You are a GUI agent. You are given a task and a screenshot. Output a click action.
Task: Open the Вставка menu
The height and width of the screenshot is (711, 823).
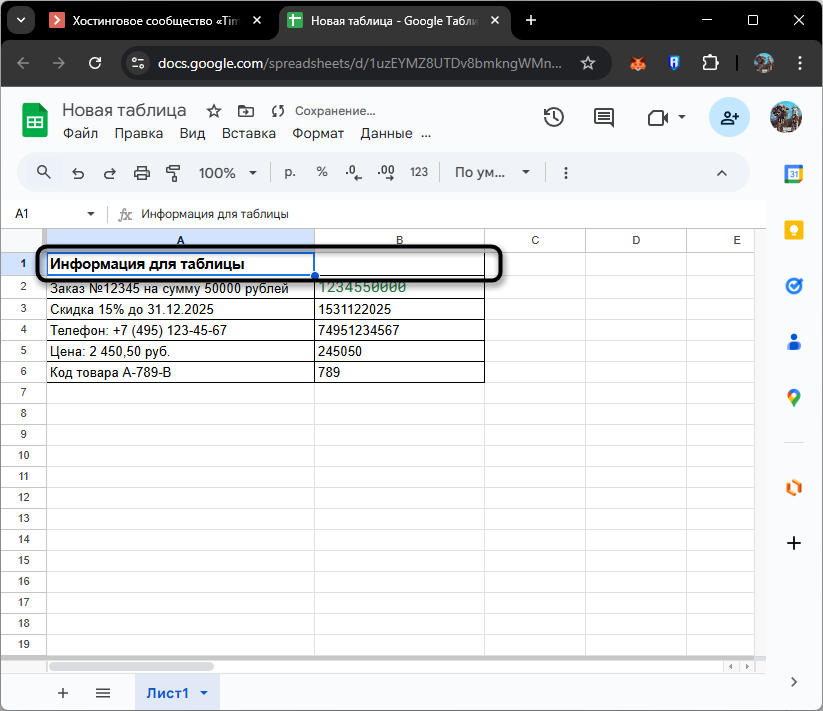click(248, 133)
